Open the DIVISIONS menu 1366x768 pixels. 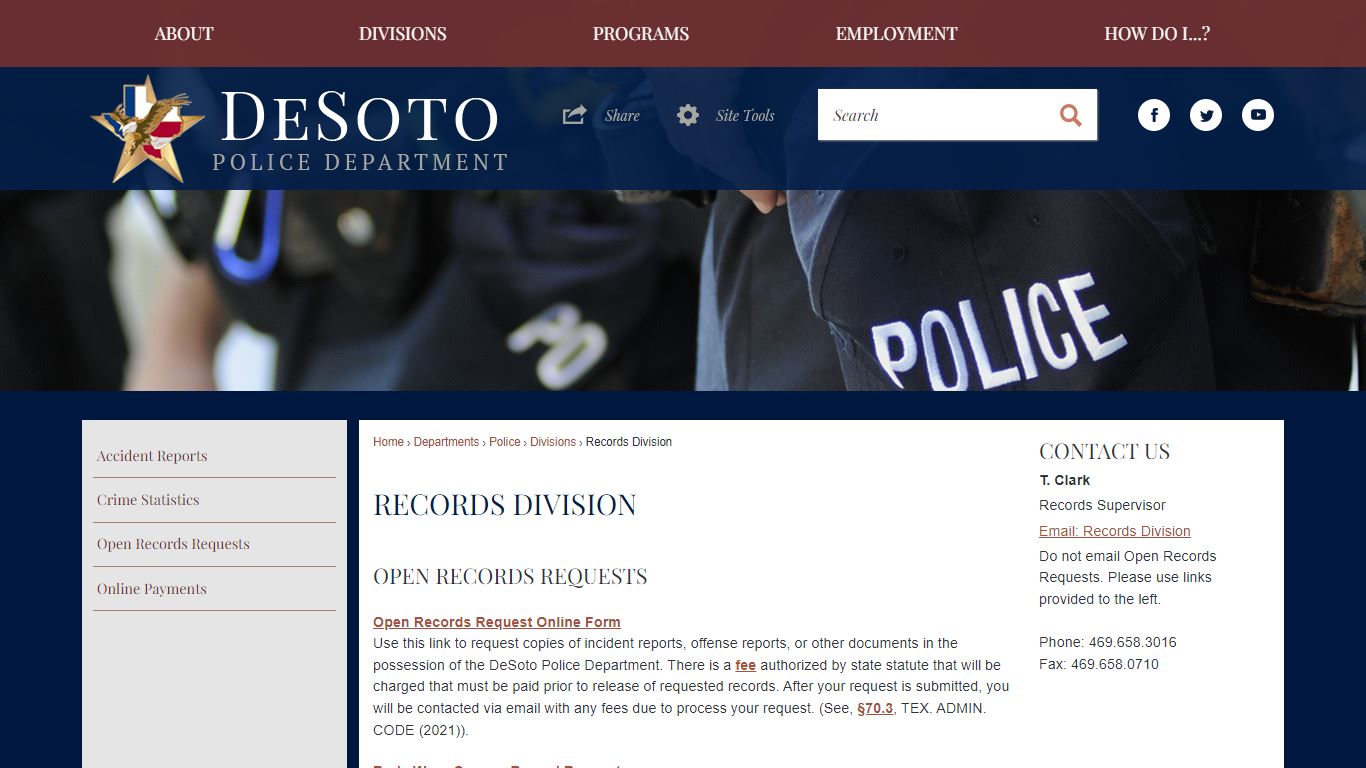[x=403, y=33]
